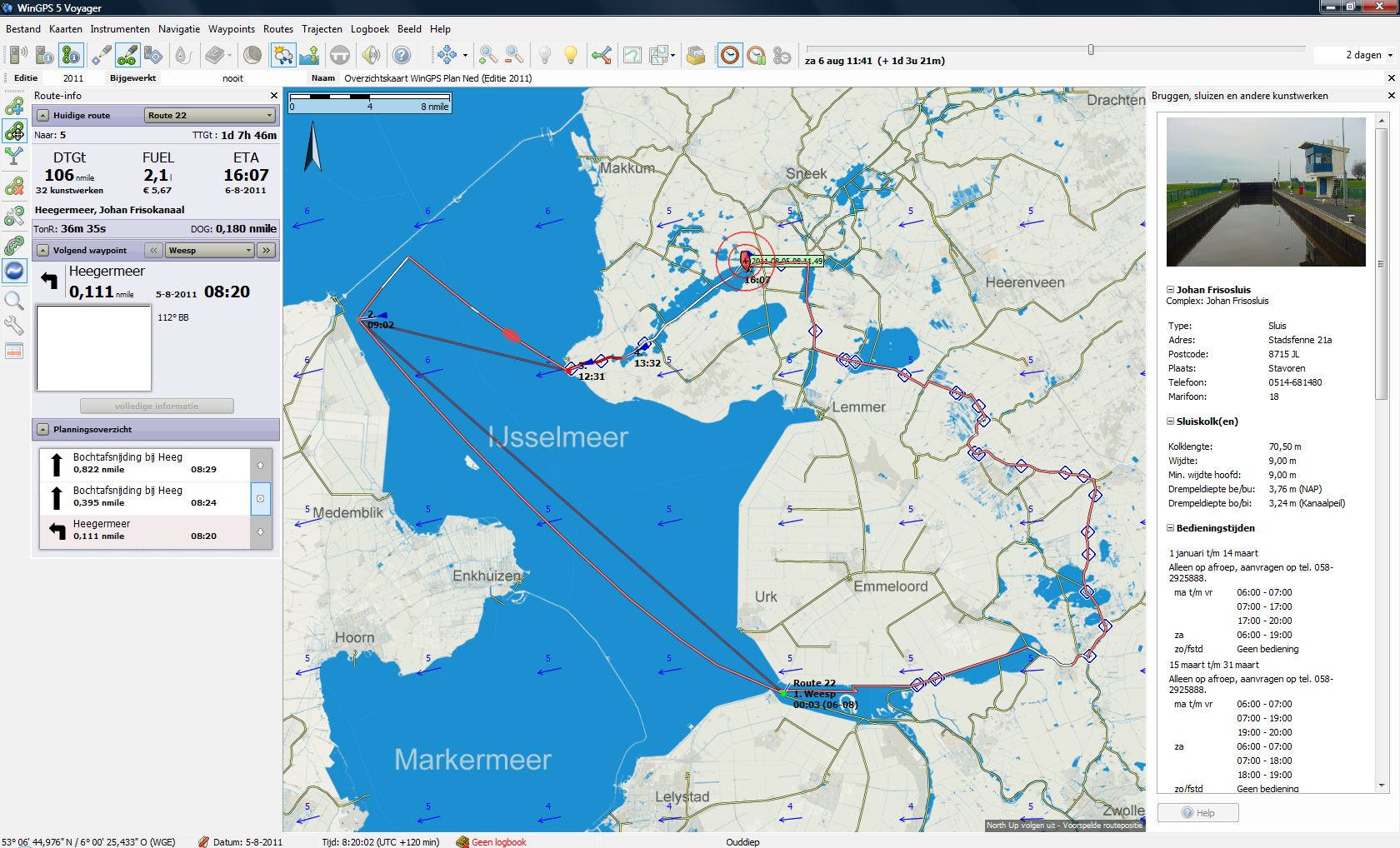Click the delete route icon in sidebar
The width and height of the screenshot is (1400, 848).
[14, 187]
